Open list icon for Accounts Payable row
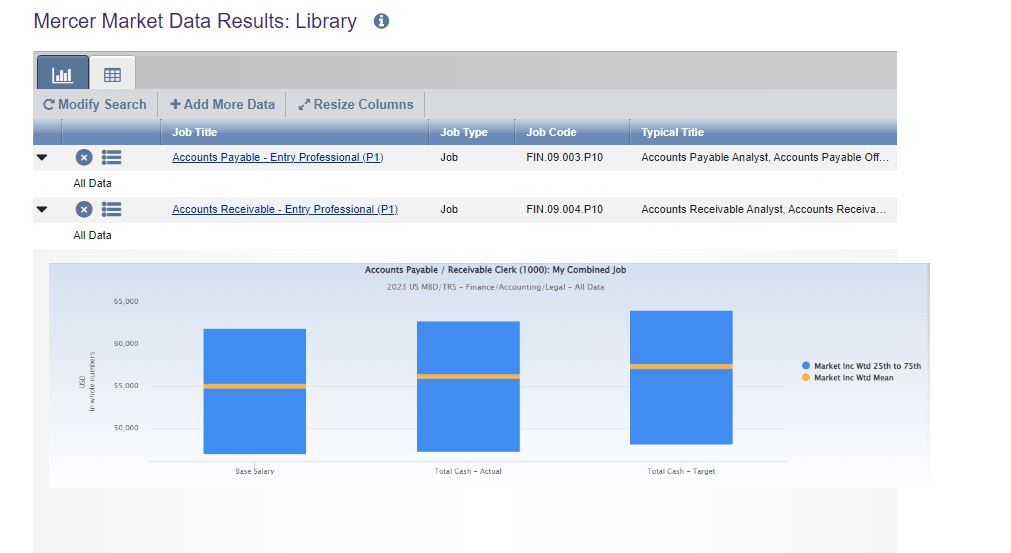 point(112,157)
